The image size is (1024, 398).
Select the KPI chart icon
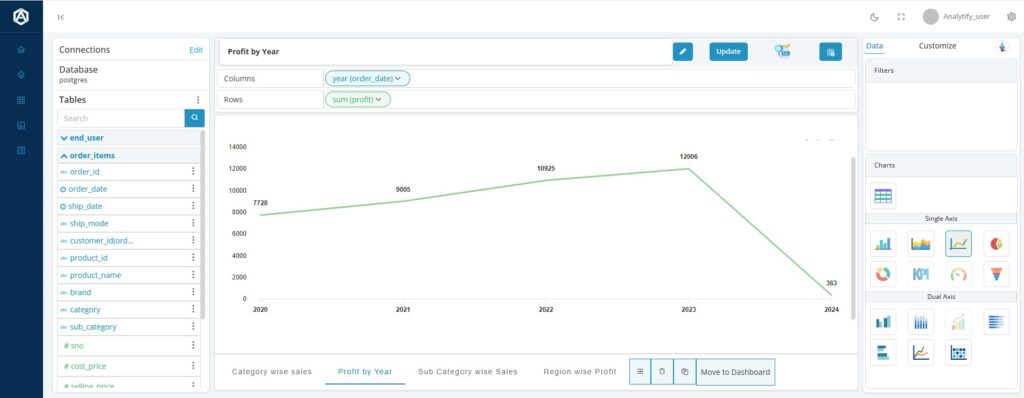[x=921, y=274]
